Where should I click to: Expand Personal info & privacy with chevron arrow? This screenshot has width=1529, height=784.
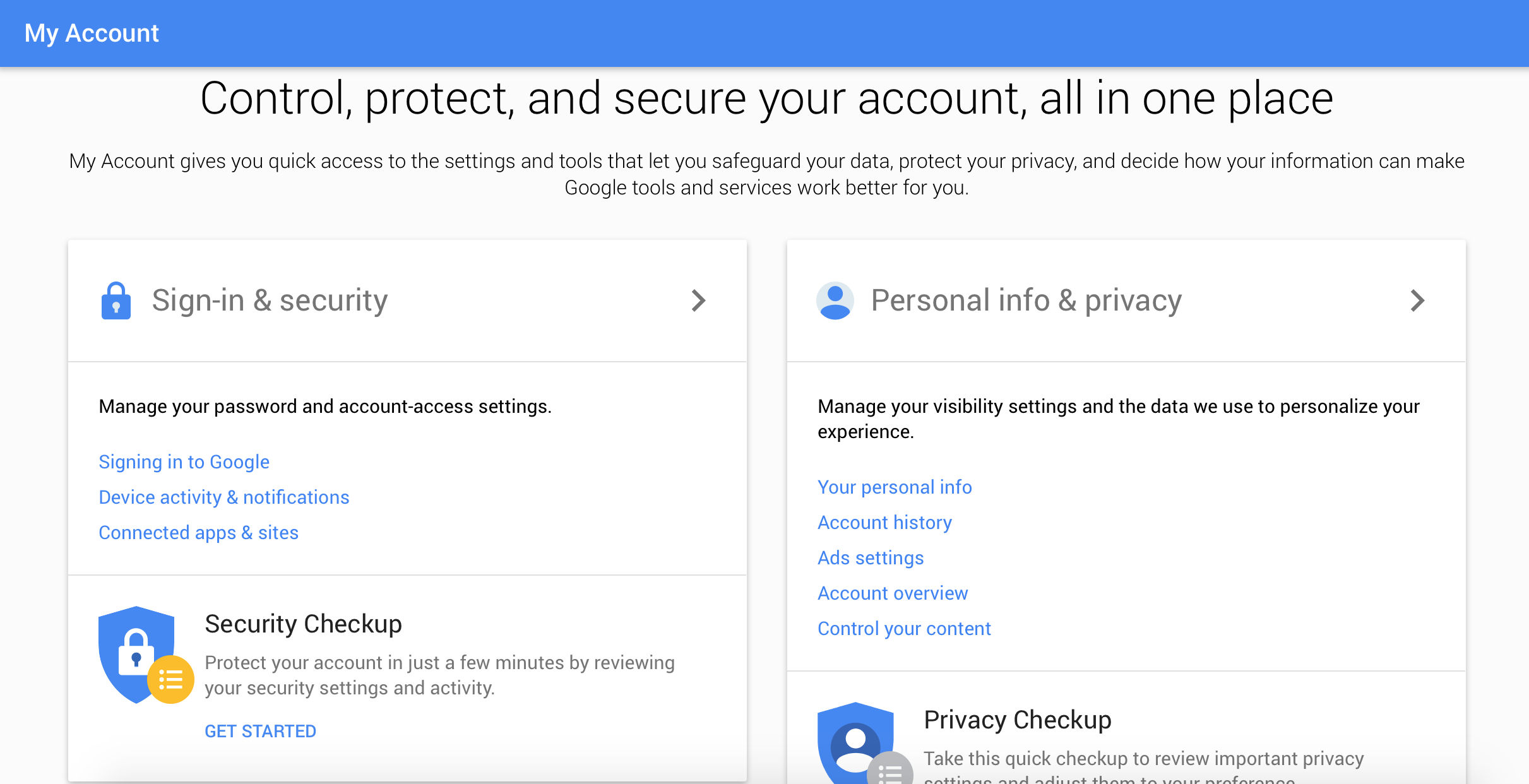tap(1417, 300)
